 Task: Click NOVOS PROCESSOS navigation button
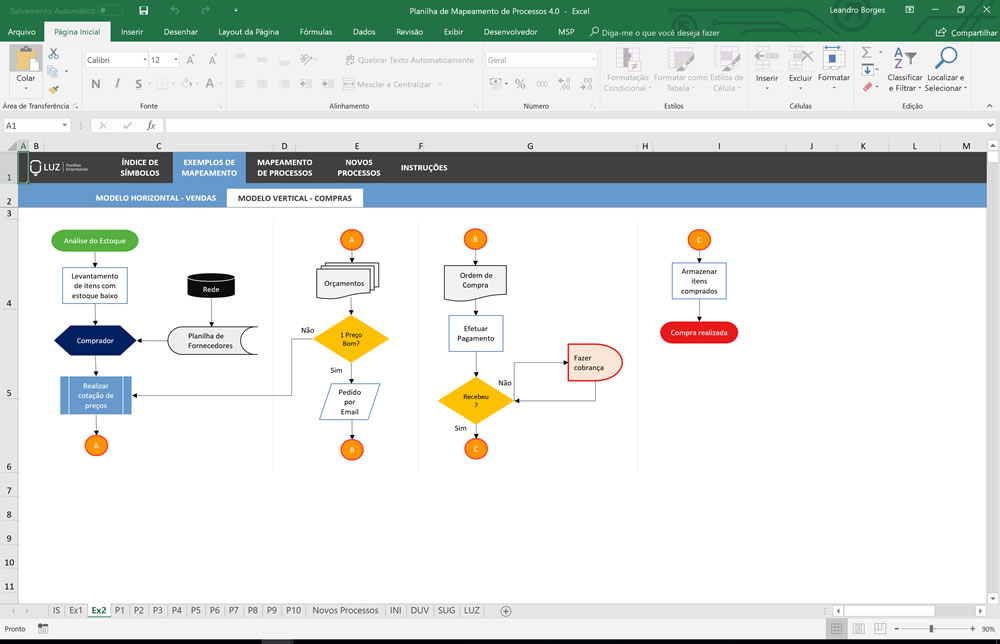click(x=358, y=168)
